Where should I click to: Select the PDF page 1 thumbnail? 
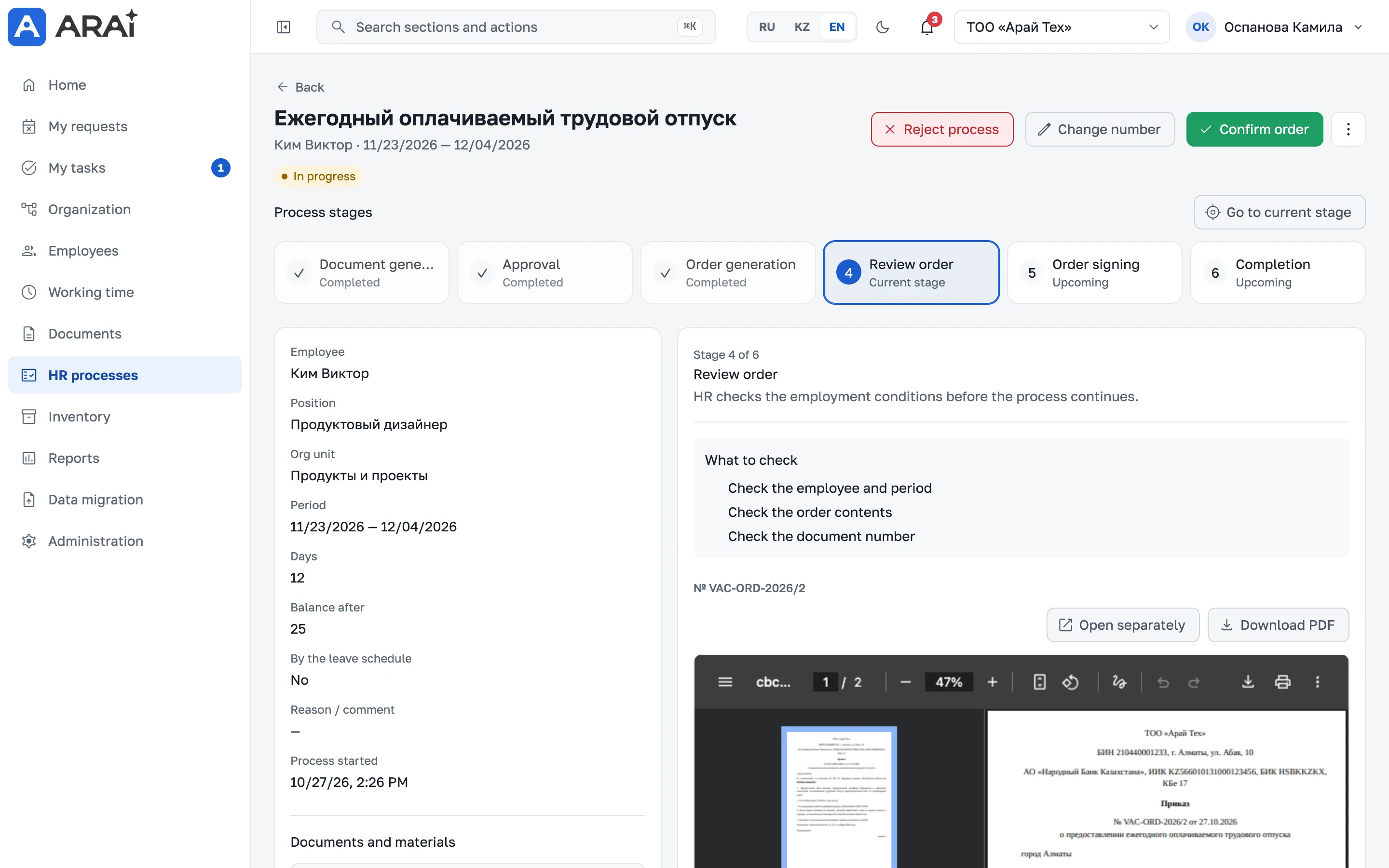click(839, 797)
